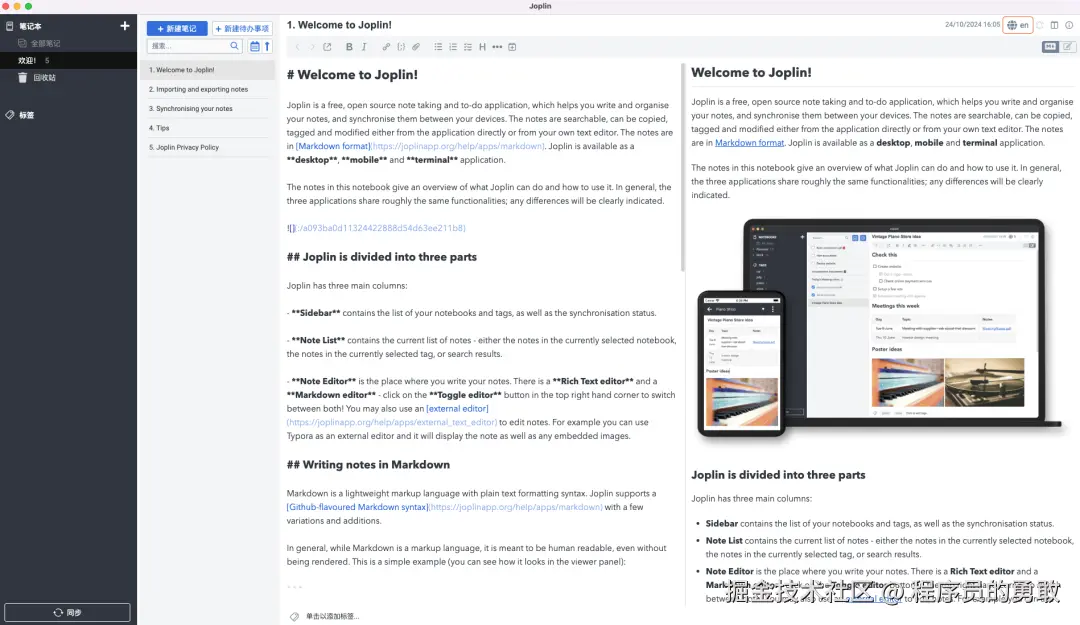Click '[Markdown format]' link in Markdown editor

coord(333,146)
